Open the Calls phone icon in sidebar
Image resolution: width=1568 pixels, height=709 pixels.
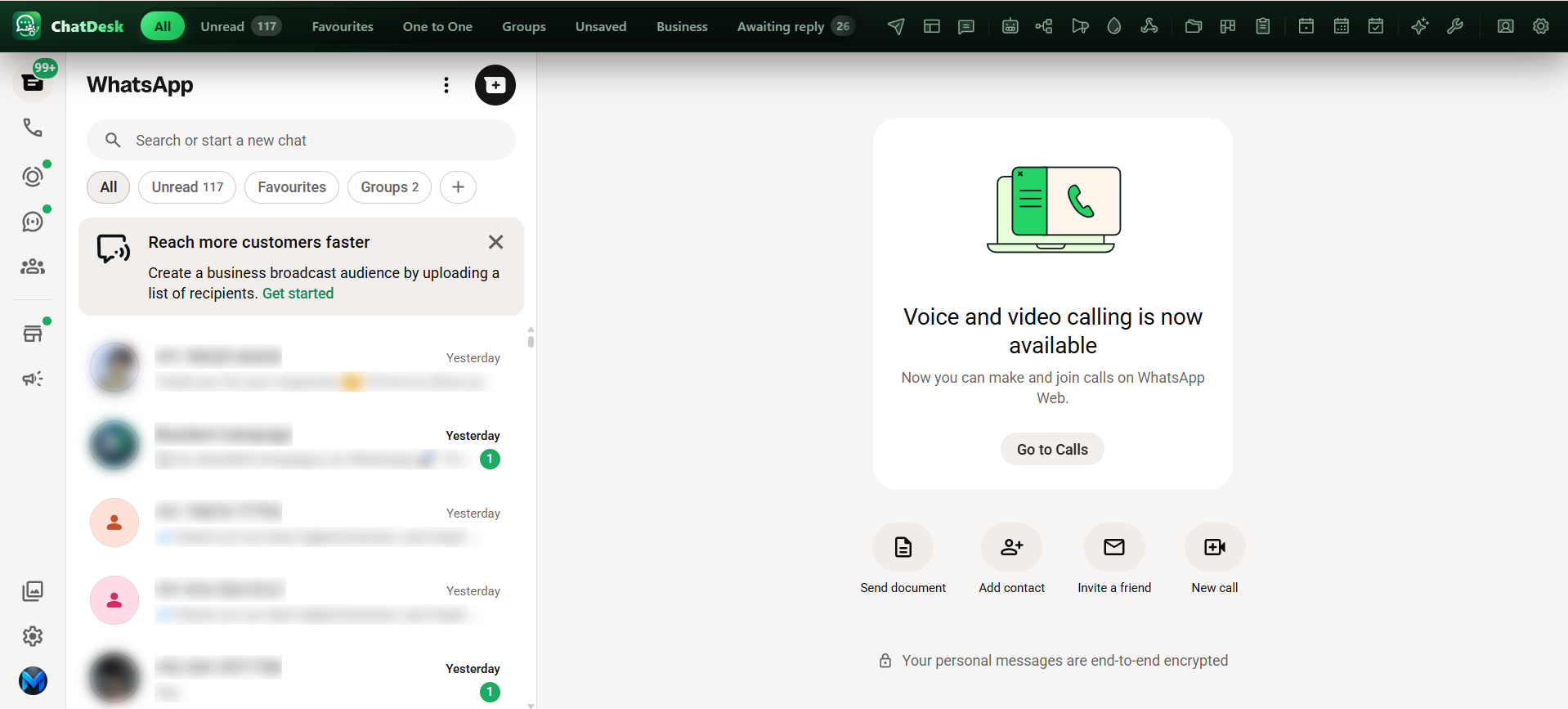(x=33, y=128)
